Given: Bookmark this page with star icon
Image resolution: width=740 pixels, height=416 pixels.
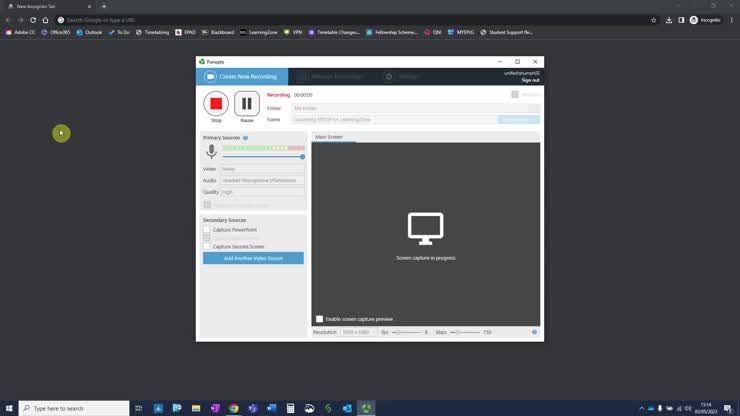Looking at the screenshot, I should coord(654,20).
